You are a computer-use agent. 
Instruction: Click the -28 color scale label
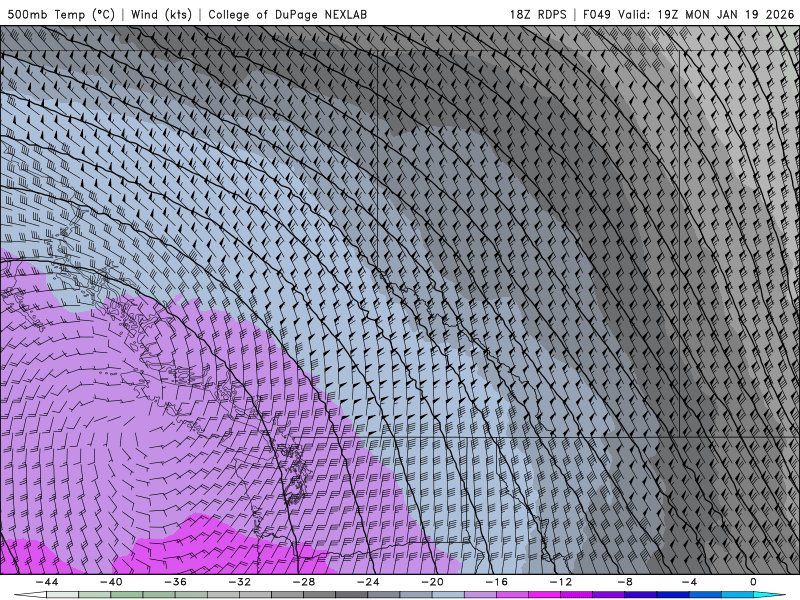pos(304,582)
